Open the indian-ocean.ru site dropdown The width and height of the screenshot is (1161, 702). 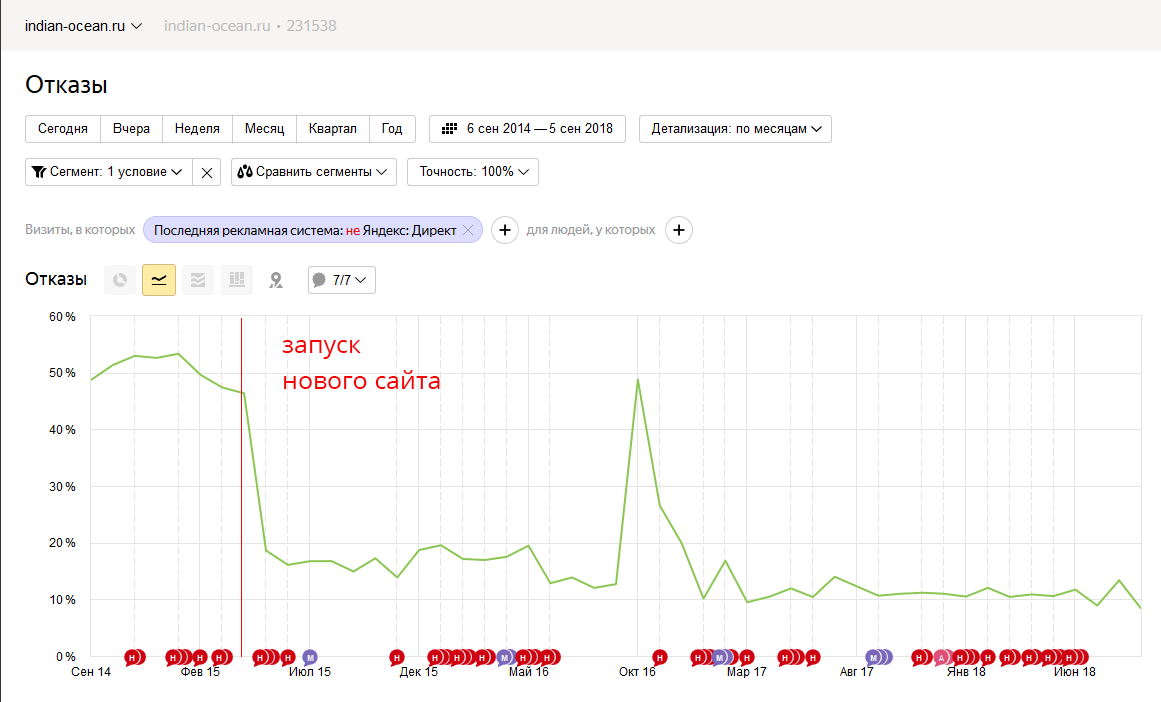pyautogui.click(x=83, y=26)
